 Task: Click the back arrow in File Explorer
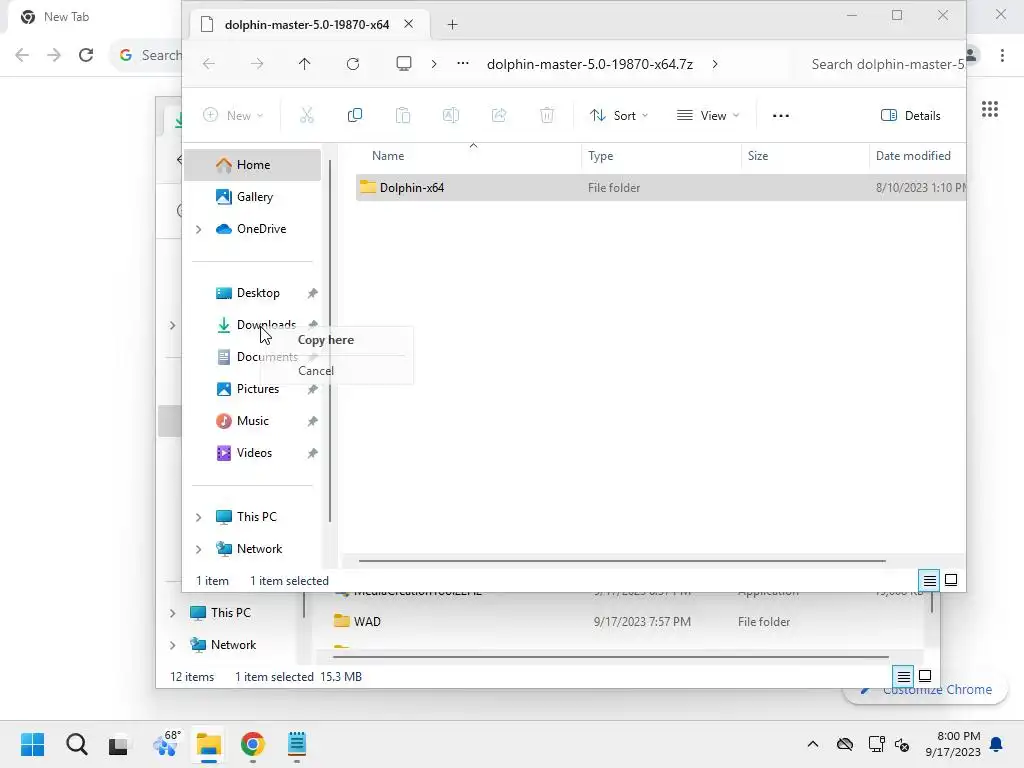pyautogui.click(x=209, y=64)
